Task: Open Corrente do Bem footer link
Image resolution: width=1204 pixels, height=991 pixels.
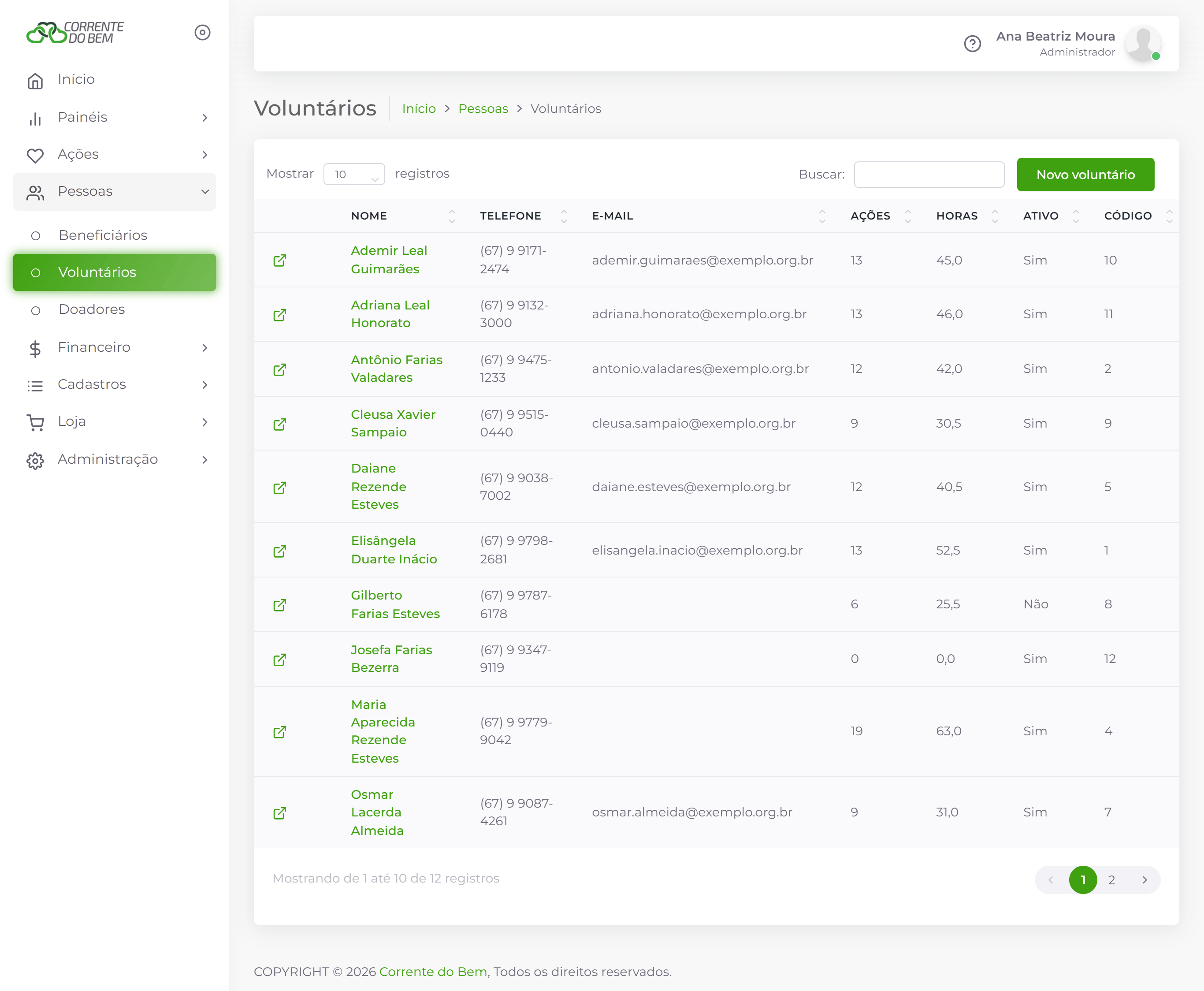Action: pos(433,972)
